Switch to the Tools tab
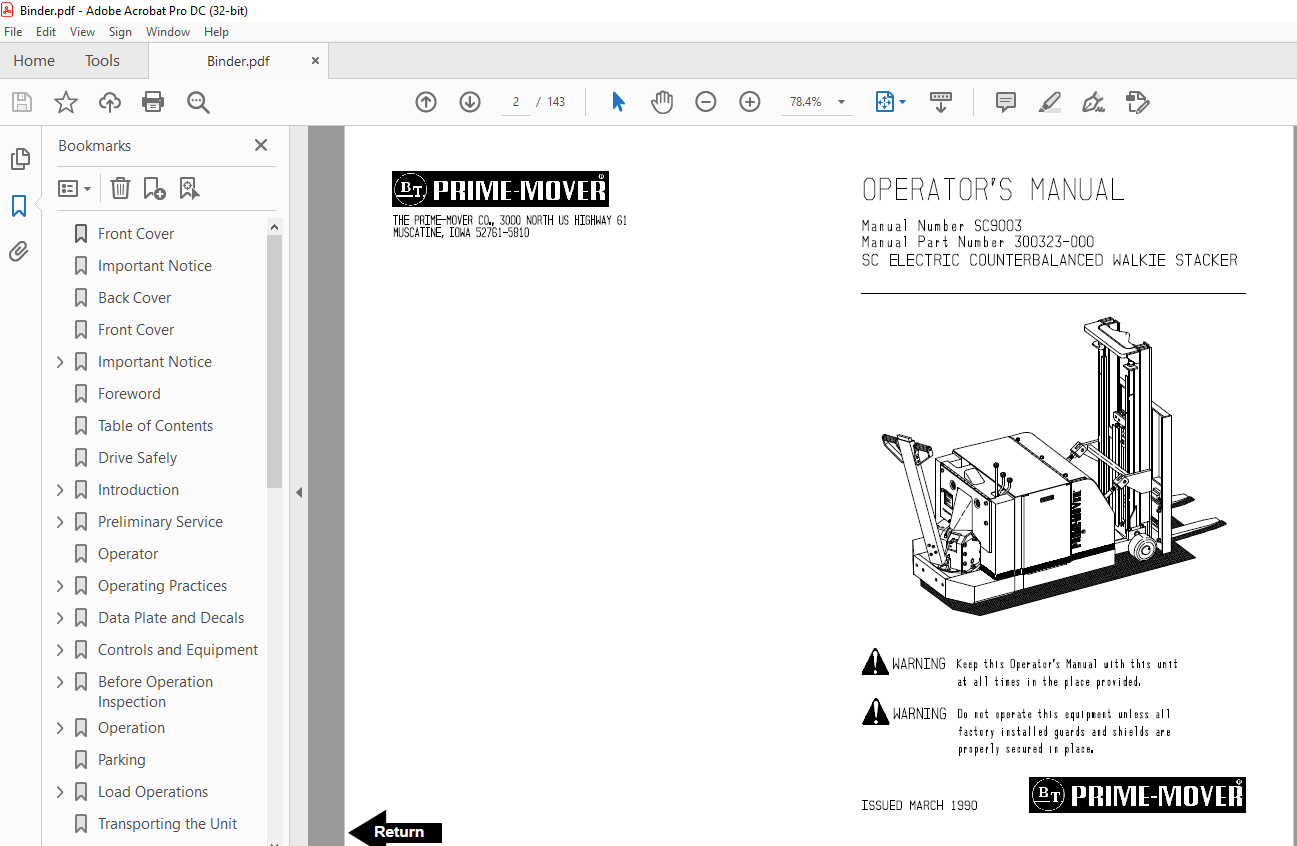This screenshot has height=846, width=1297. click(102, 61)
